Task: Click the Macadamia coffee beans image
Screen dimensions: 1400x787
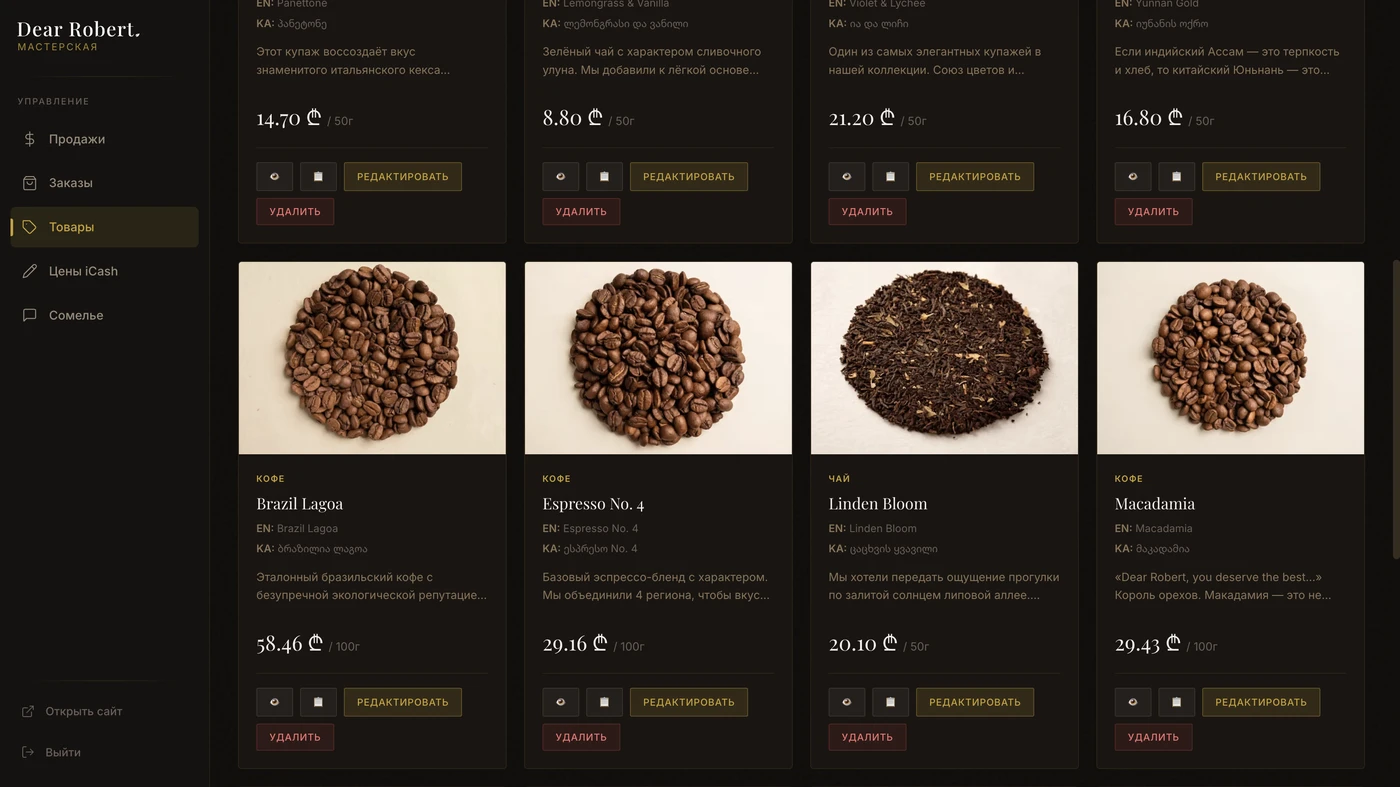Action: click(1230, 358)
